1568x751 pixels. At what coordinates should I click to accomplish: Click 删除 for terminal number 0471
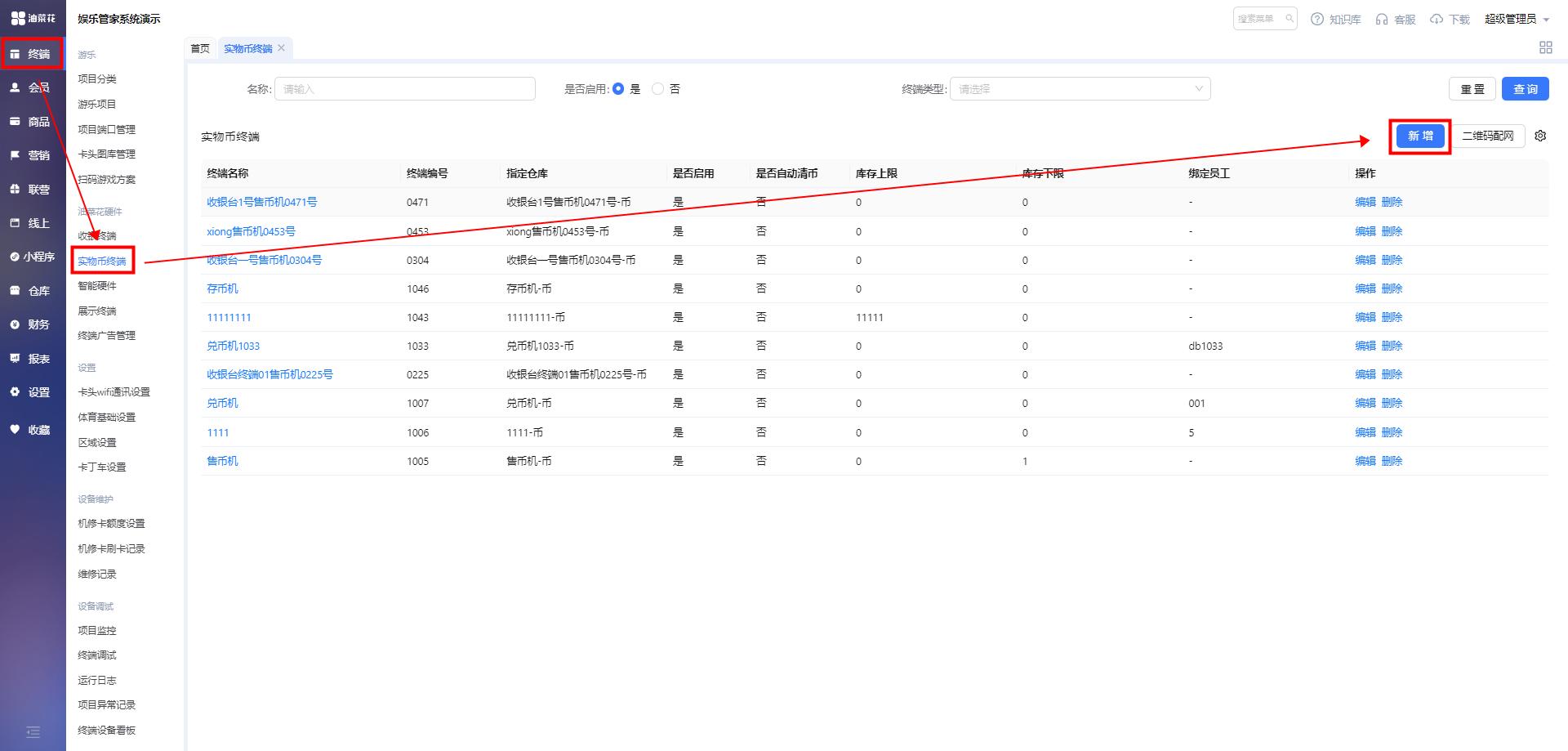[1392, 202]
